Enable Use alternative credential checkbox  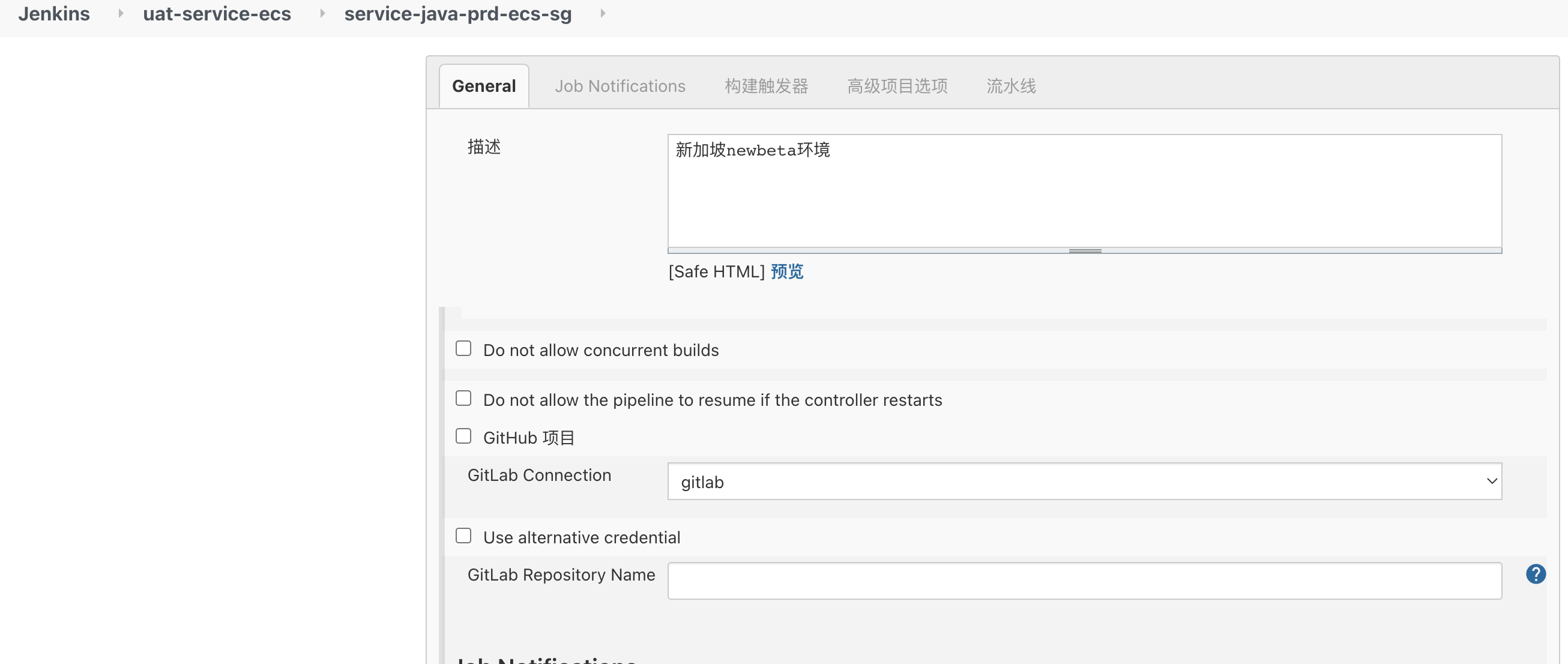click(x=463, y=536)
